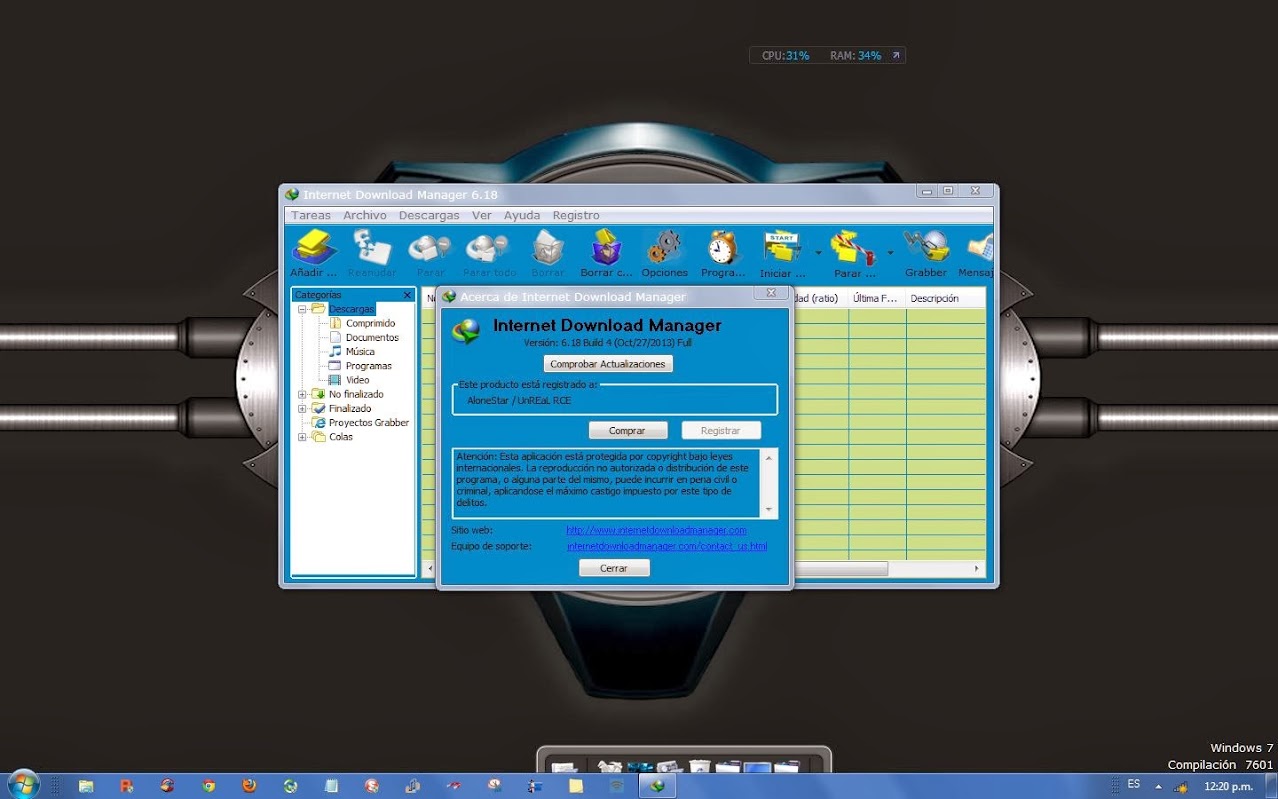Open the Ayuda menu
Screen dimensions: 1278x799
[522, 215]
